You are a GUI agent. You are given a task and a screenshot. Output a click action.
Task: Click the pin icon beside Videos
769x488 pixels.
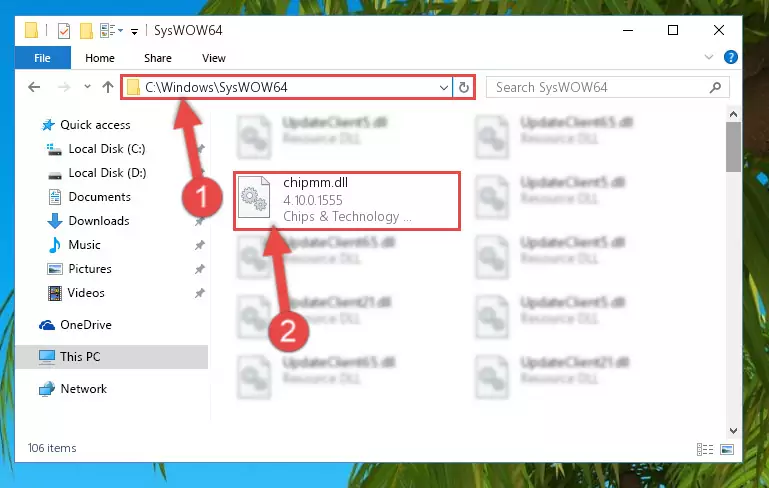200,293
